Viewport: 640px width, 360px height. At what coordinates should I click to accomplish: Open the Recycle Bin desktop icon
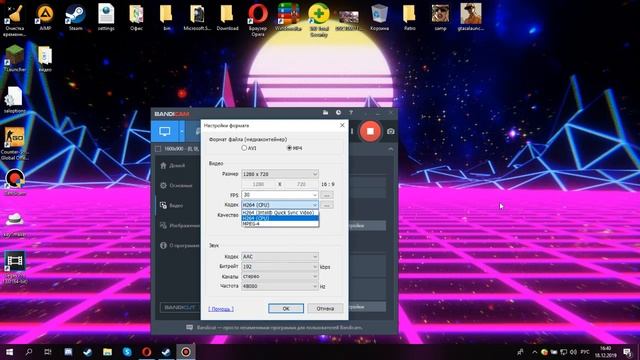click(x=379, y=18)
